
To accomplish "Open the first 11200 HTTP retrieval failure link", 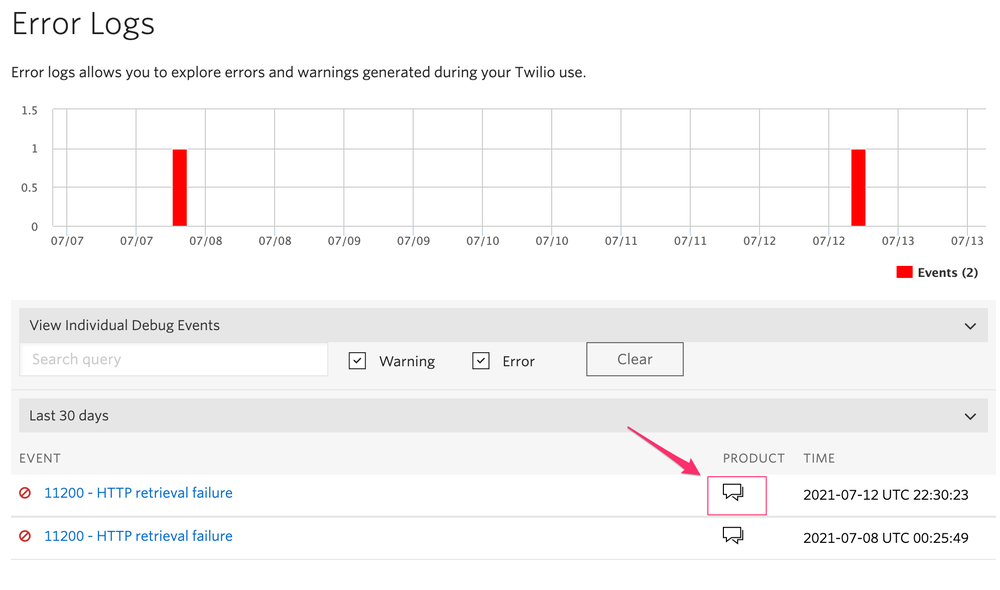I will point(137,492).
